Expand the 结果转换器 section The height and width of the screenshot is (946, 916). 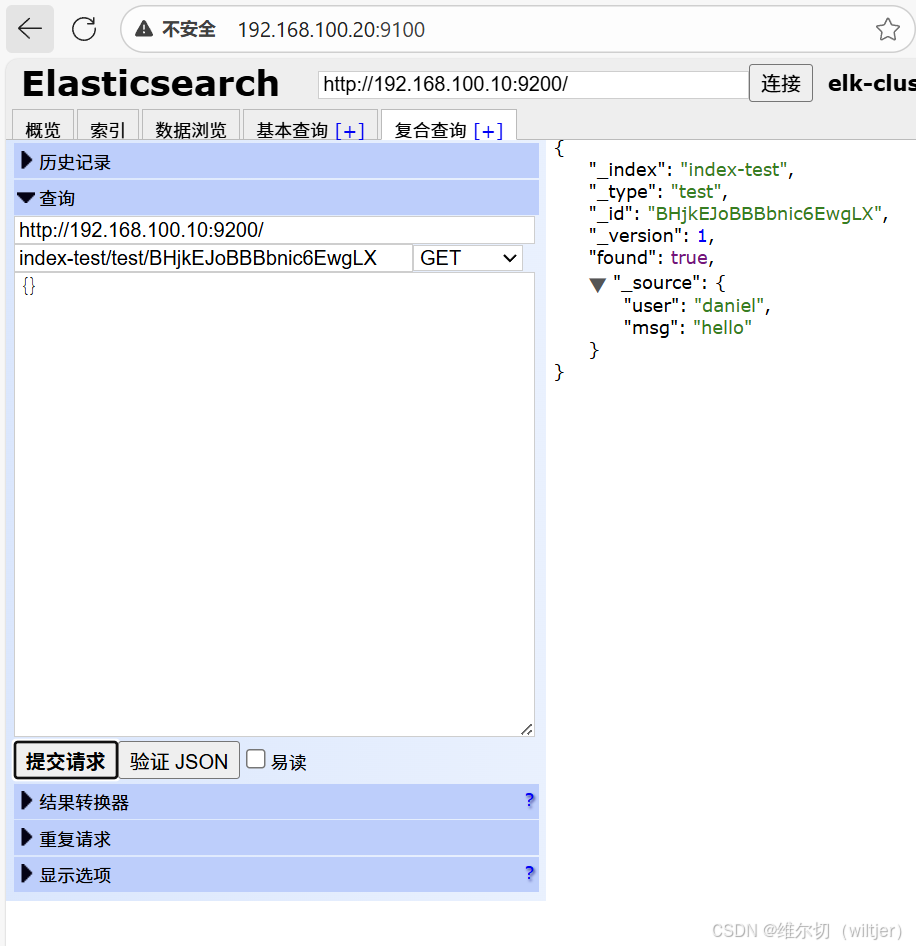click(x=276, y=802)
